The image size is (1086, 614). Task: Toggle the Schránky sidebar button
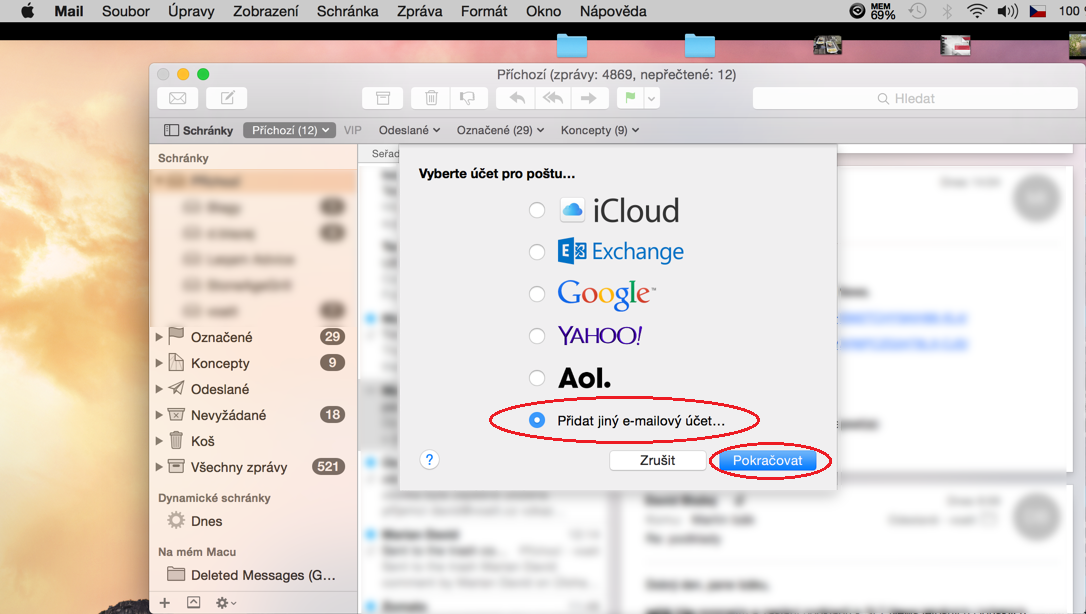[198, 130]
